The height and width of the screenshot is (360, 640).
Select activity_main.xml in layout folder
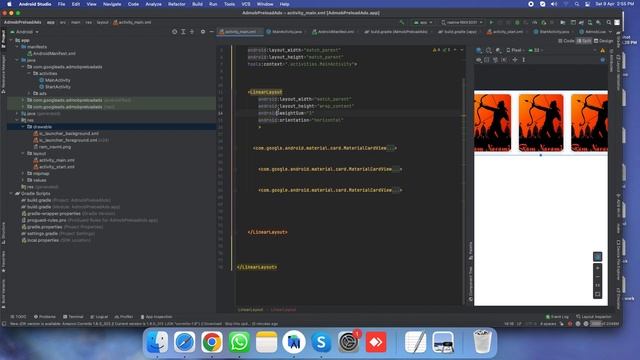(53, 160)
